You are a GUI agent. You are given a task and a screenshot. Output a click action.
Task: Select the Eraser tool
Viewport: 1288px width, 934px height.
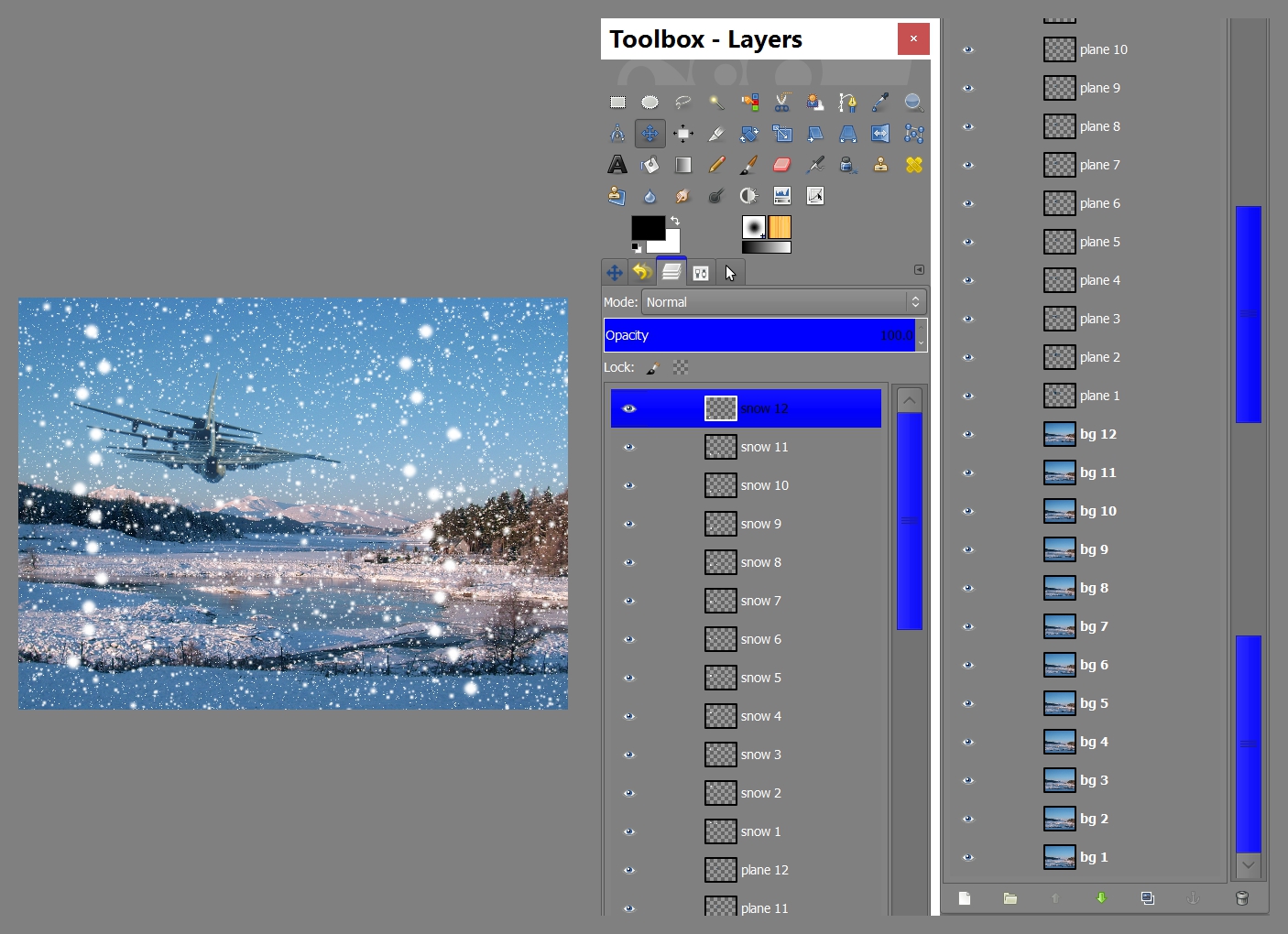point(782,165)
